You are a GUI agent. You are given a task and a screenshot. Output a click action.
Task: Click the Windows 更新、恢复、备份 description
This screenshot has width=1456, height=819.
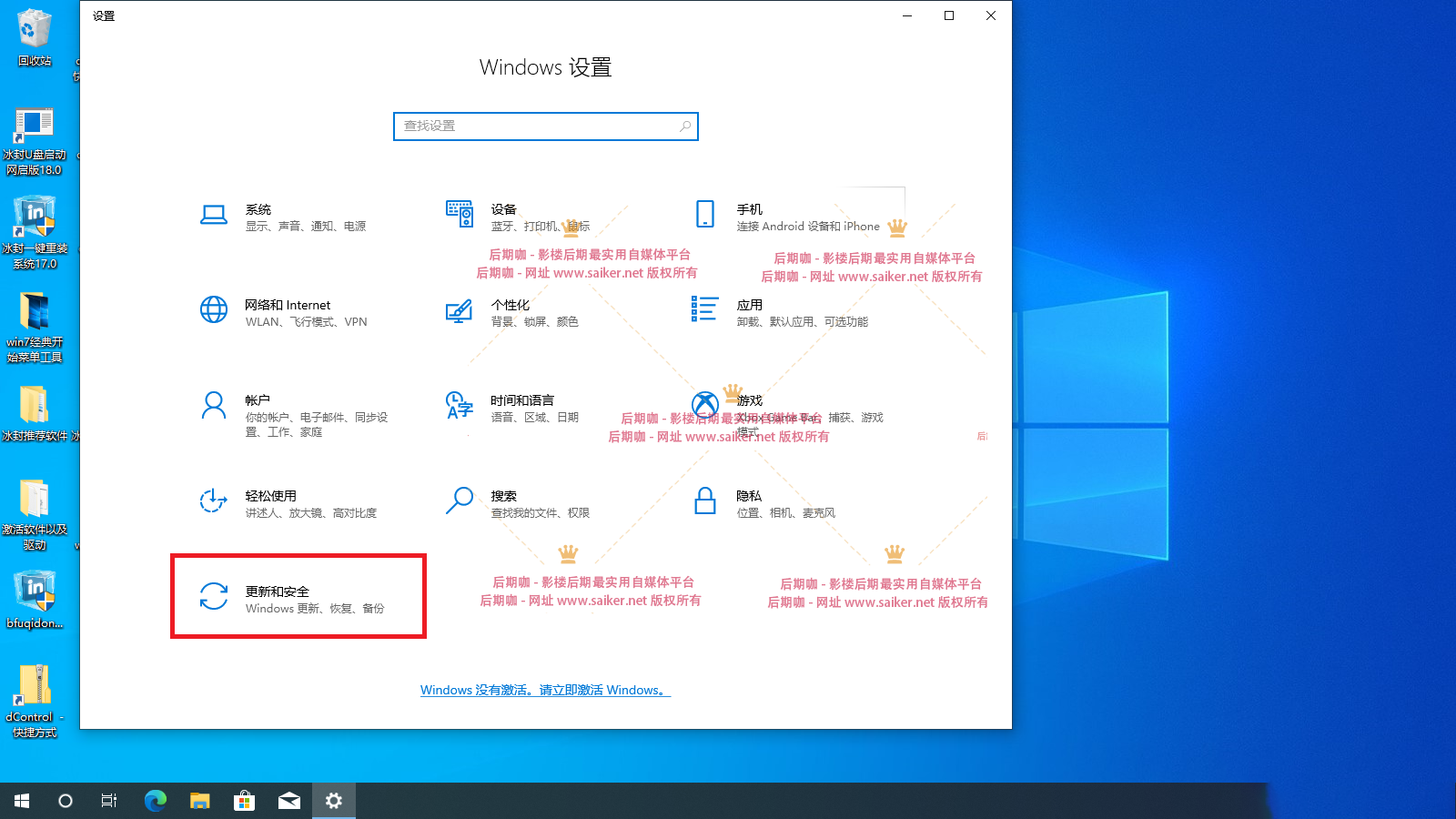315,609
